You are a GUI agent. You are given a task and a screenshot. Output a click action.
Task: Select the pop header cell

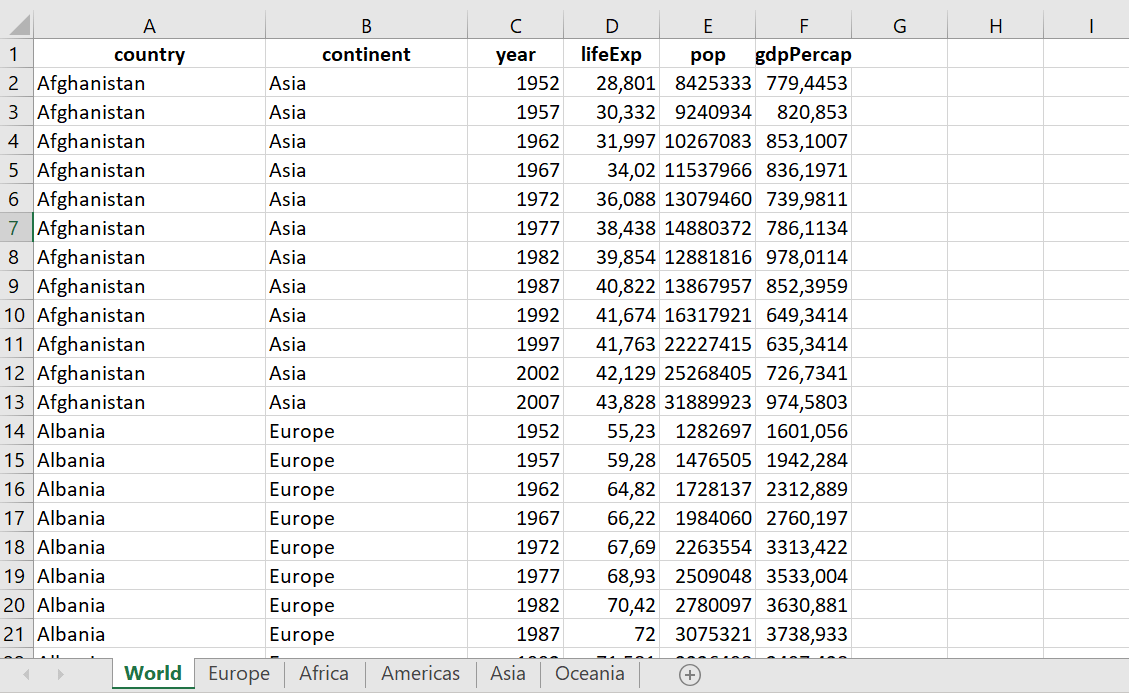[708, 54]
